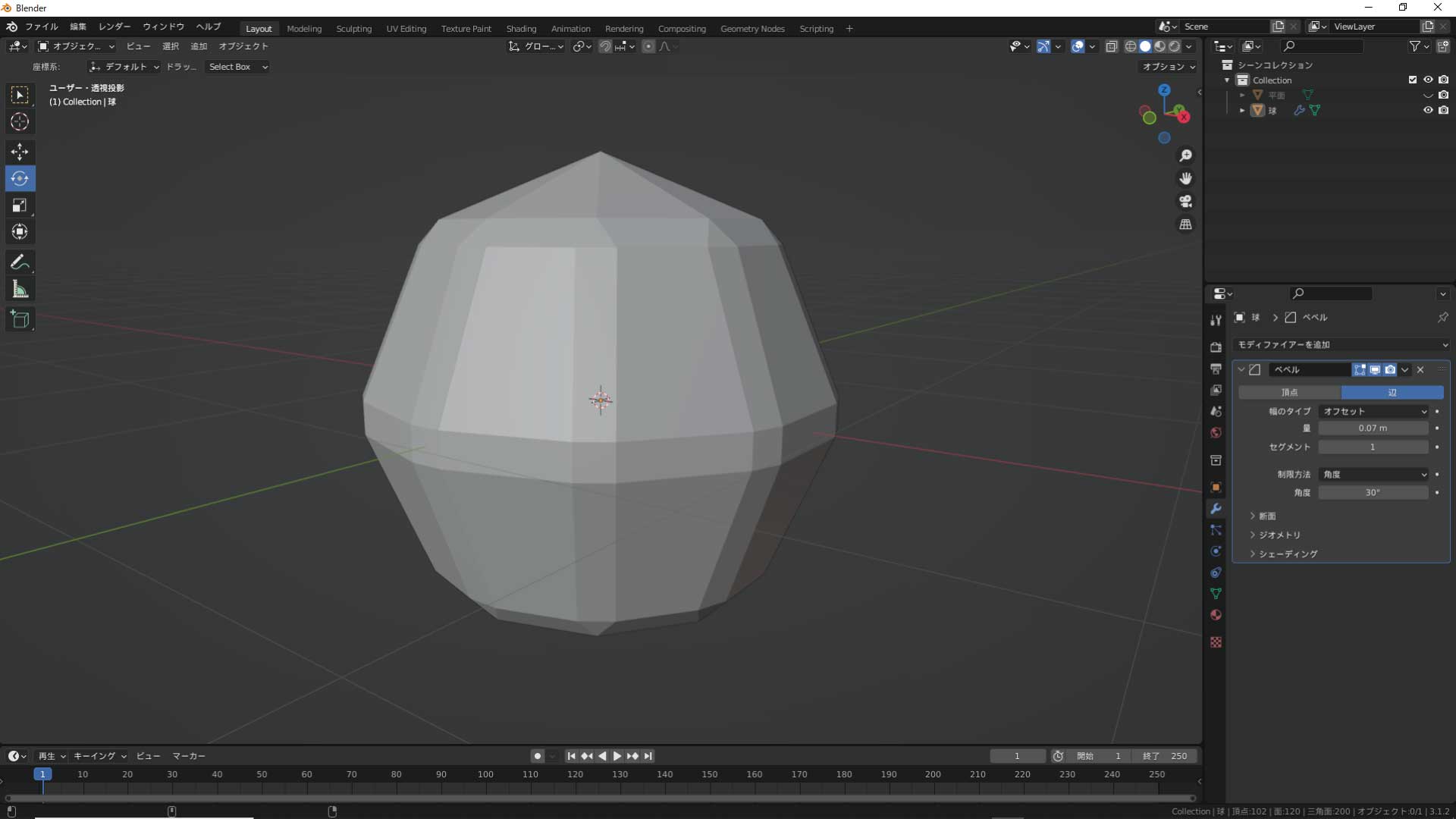
Task: Toggle realtime viewport display of the ベベル modifier
Action: 1375,369
